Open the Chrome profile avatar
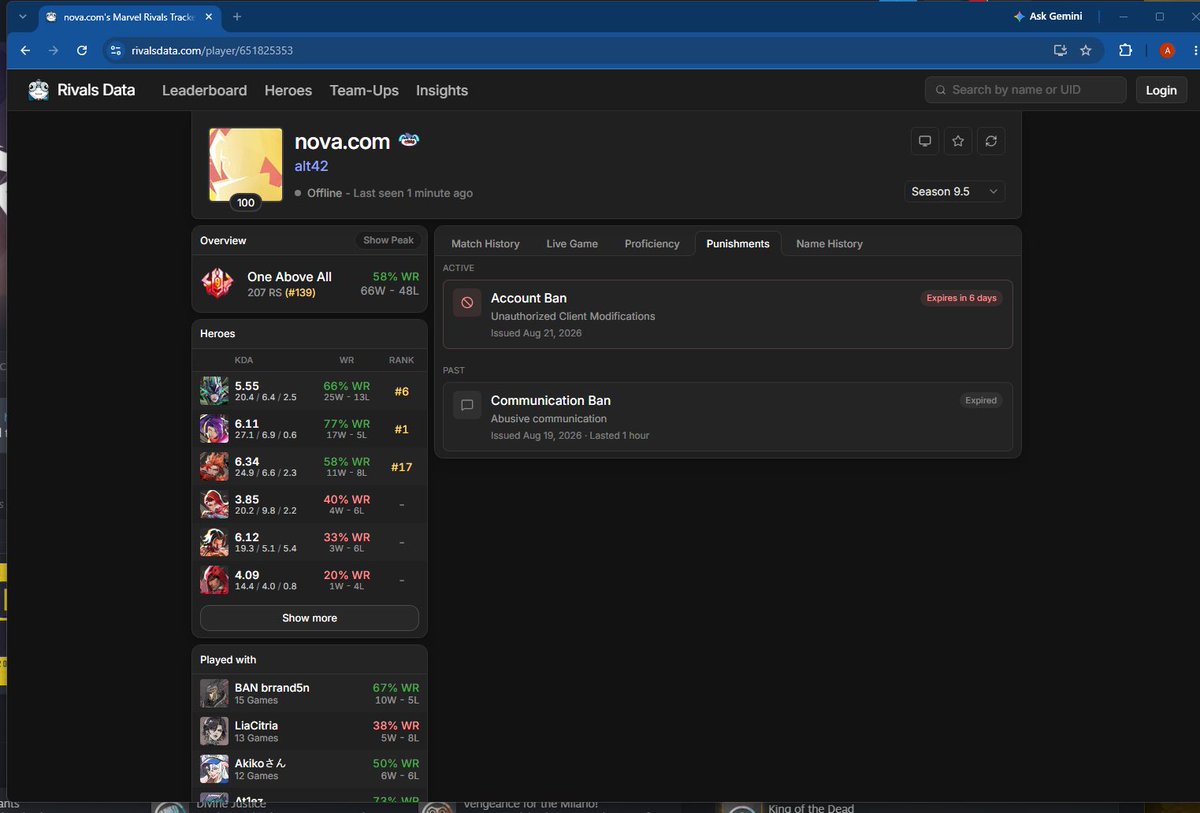This screenshot has width=1200, height=813. (x=1167, y=50)
